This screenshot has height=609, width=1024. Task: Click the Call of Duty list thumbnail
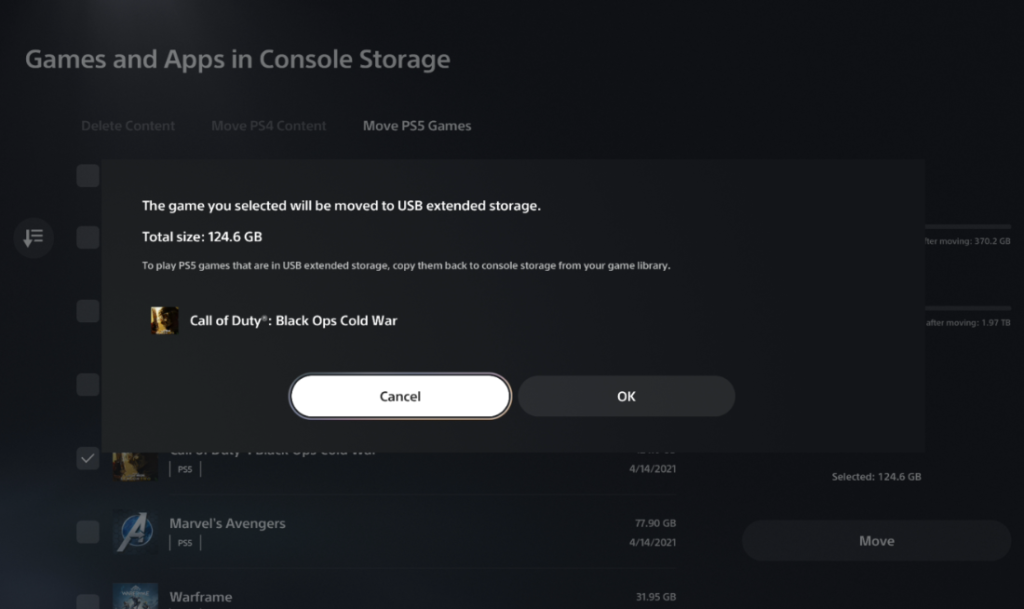point(135,466)
